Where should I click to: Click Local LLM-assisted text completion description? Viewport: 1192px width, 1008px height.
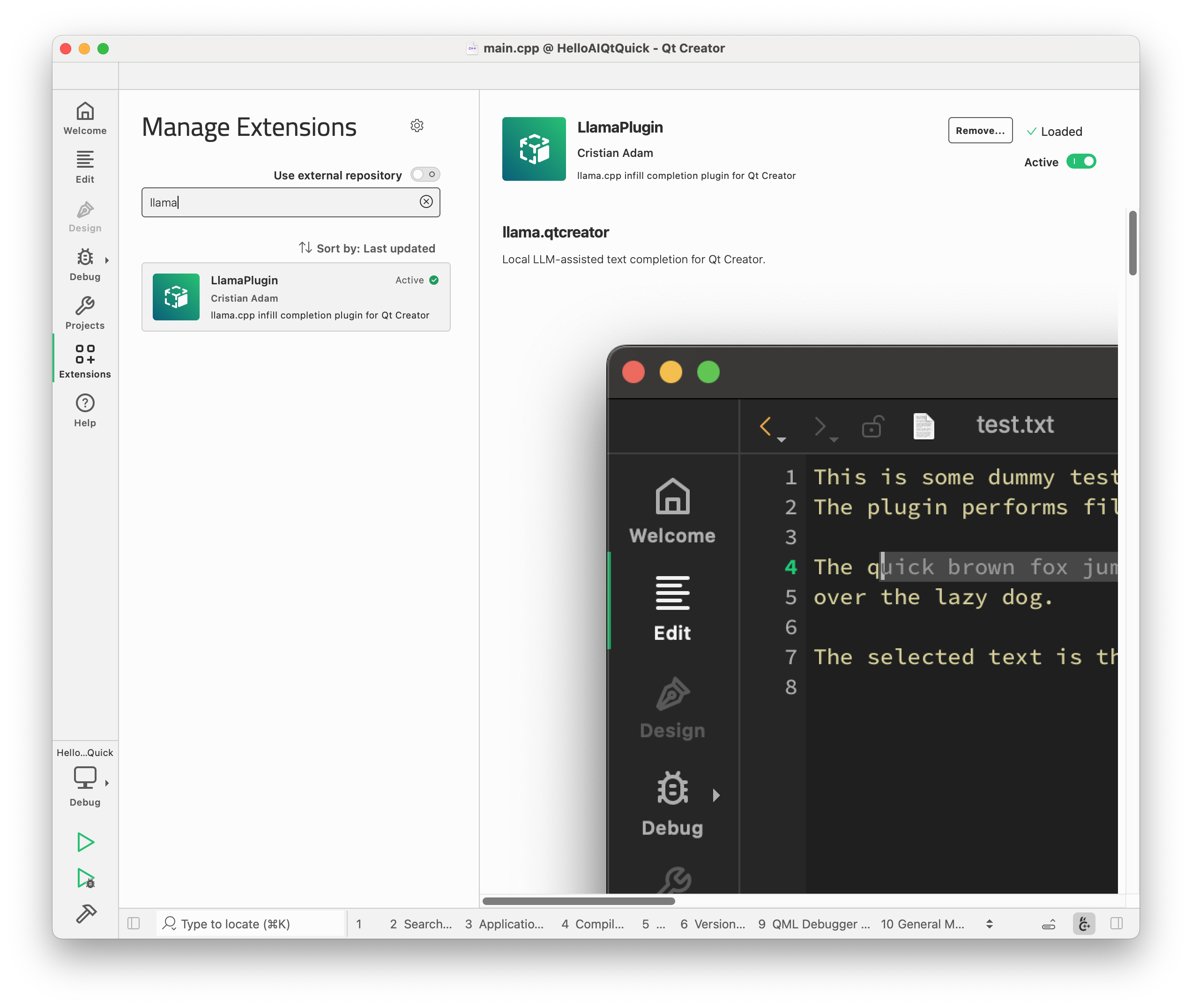[633, 259]
